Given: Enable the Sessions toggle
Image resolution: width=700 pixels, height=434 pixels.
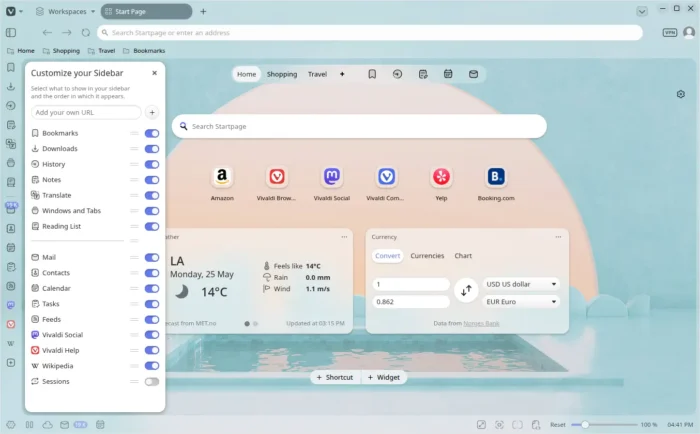Looking at the screenshot, I should point(152,381).
